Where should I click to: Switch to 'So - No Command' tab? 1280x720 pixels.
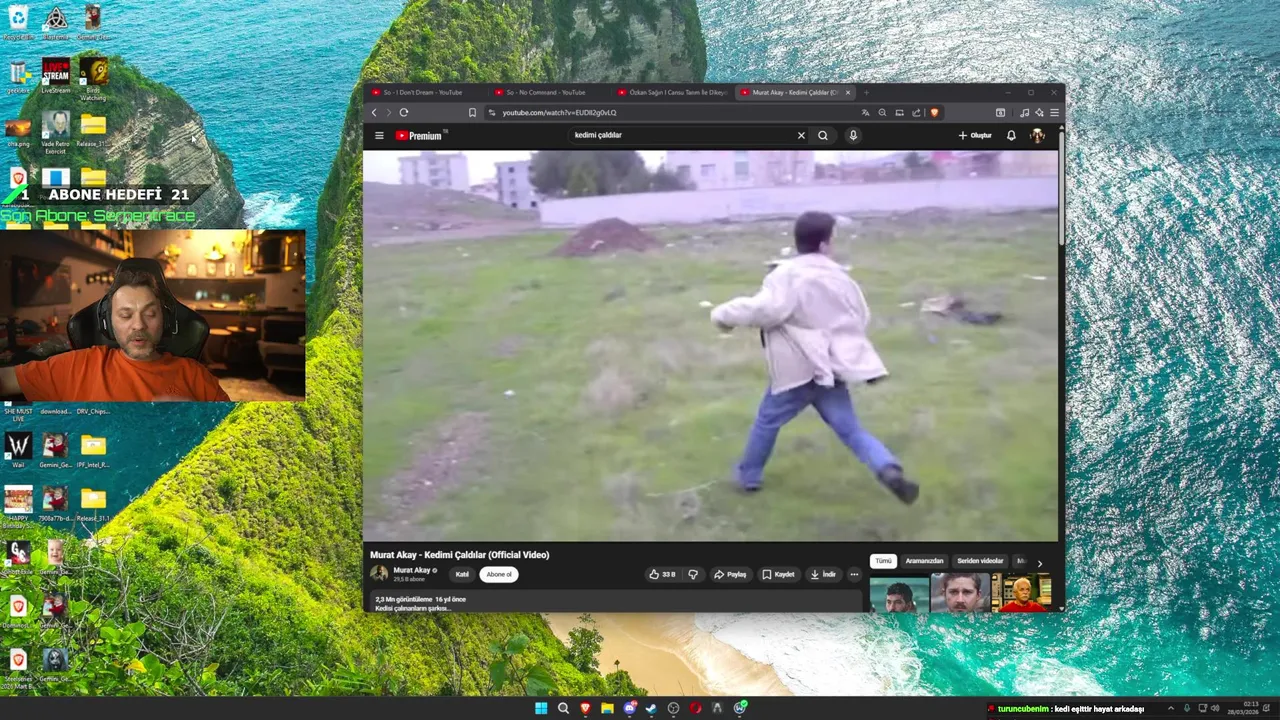click(x=546, y=92)
